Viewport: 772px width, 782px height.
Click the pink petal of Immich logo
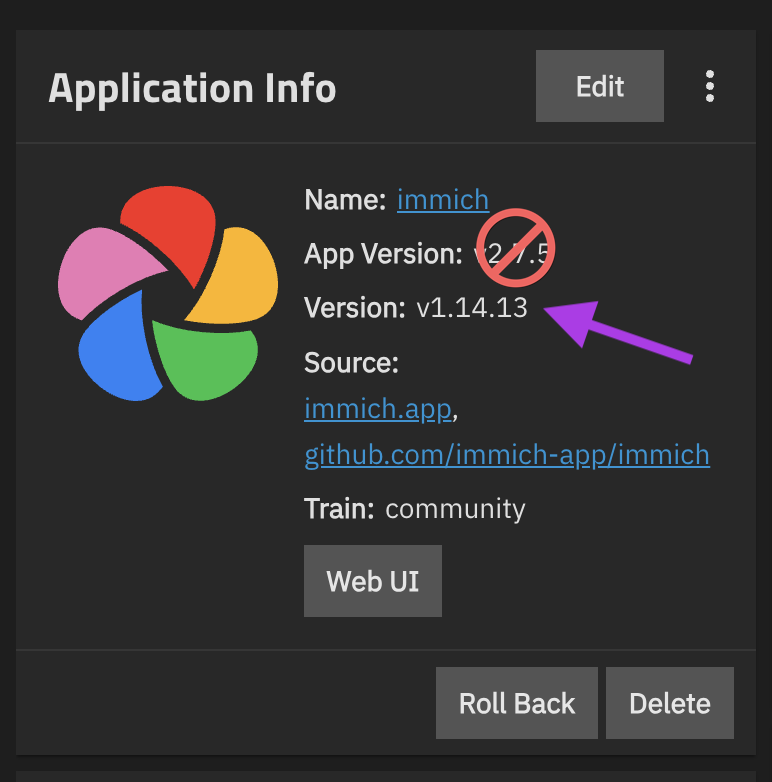[x=105, y=270]
